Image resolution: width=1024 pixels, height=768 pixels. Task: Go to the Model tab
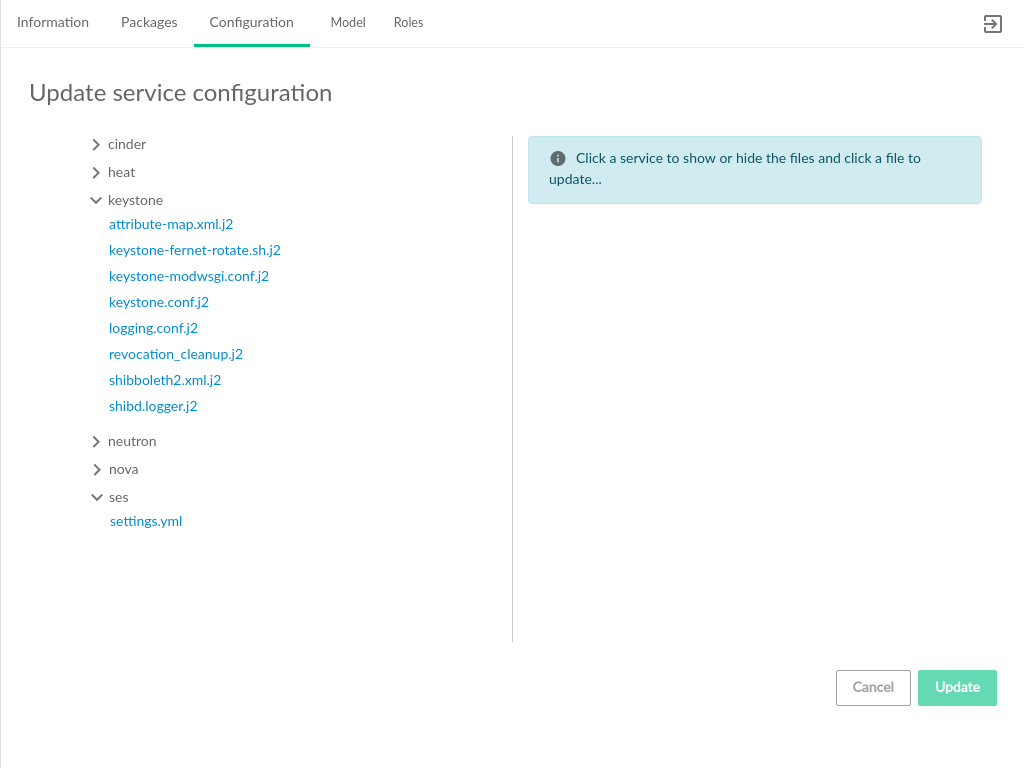coord(348,22)
